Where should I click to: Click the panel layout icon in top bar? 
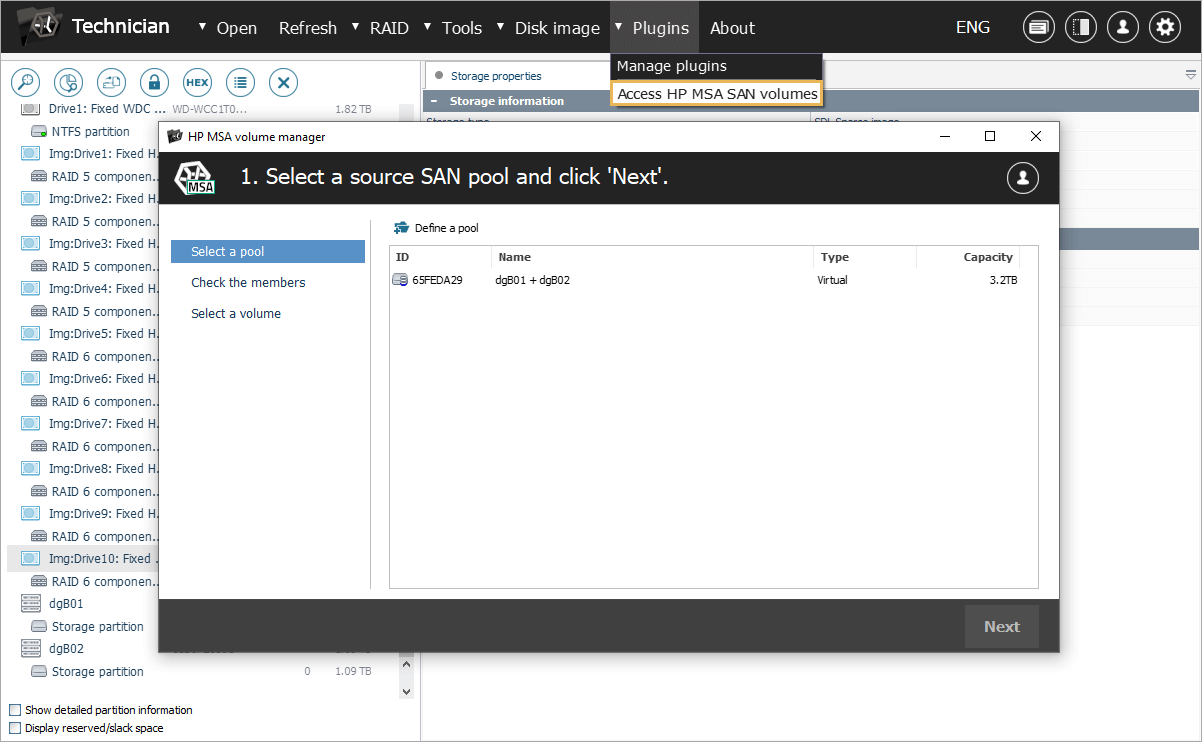tap(1081, 28)
